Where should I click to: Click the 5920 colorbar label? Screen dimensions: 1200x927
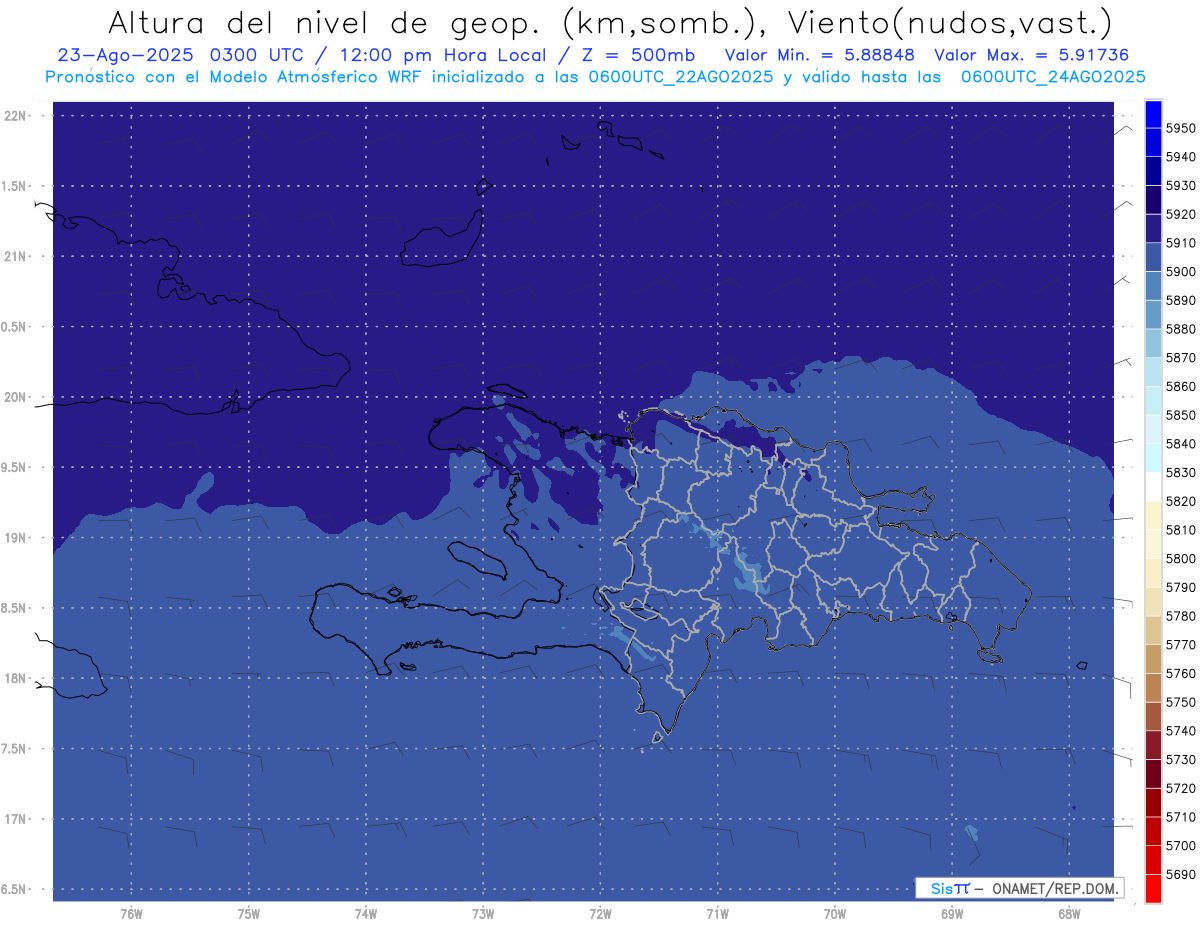(1180, 214)
